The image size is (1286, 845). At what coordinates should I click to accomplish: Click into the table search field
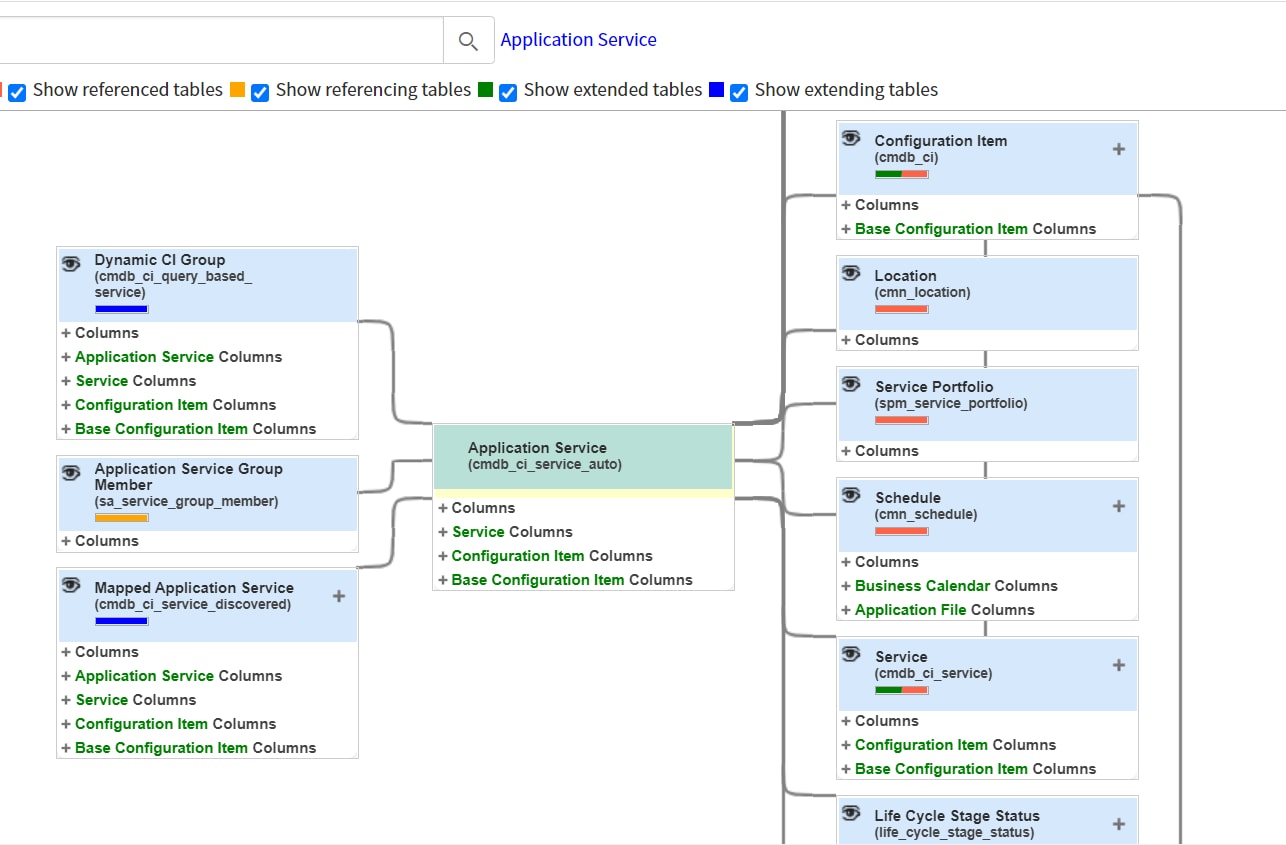pyautogui.click(x=220, y=40)
